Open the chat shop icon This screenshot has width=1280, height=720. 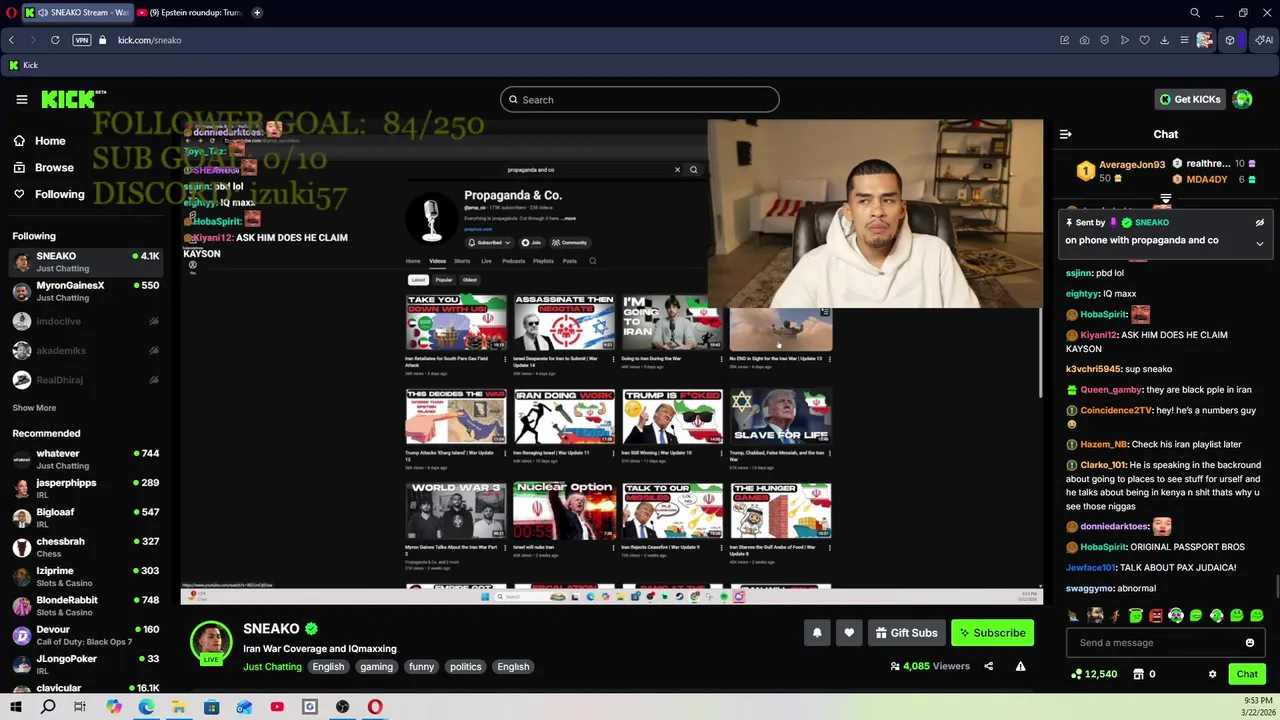[1138, 674]
